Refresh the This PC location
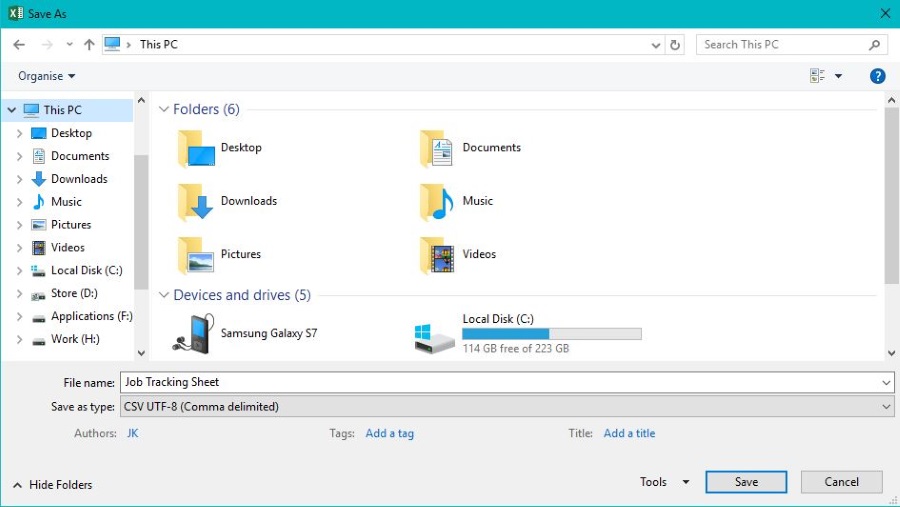 675,45
